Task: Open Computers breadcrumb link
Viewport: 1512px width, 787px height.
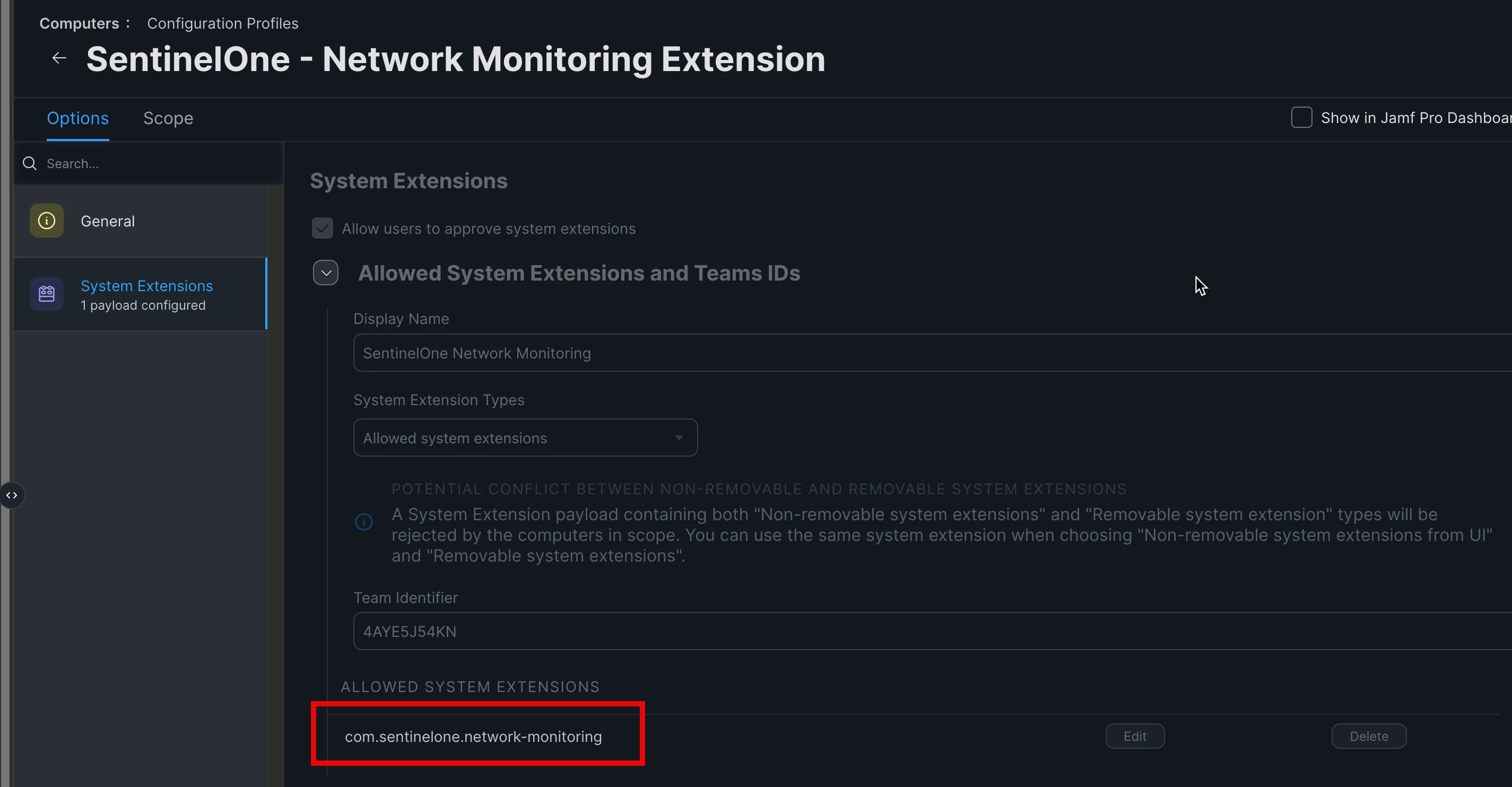Action: 79,23
